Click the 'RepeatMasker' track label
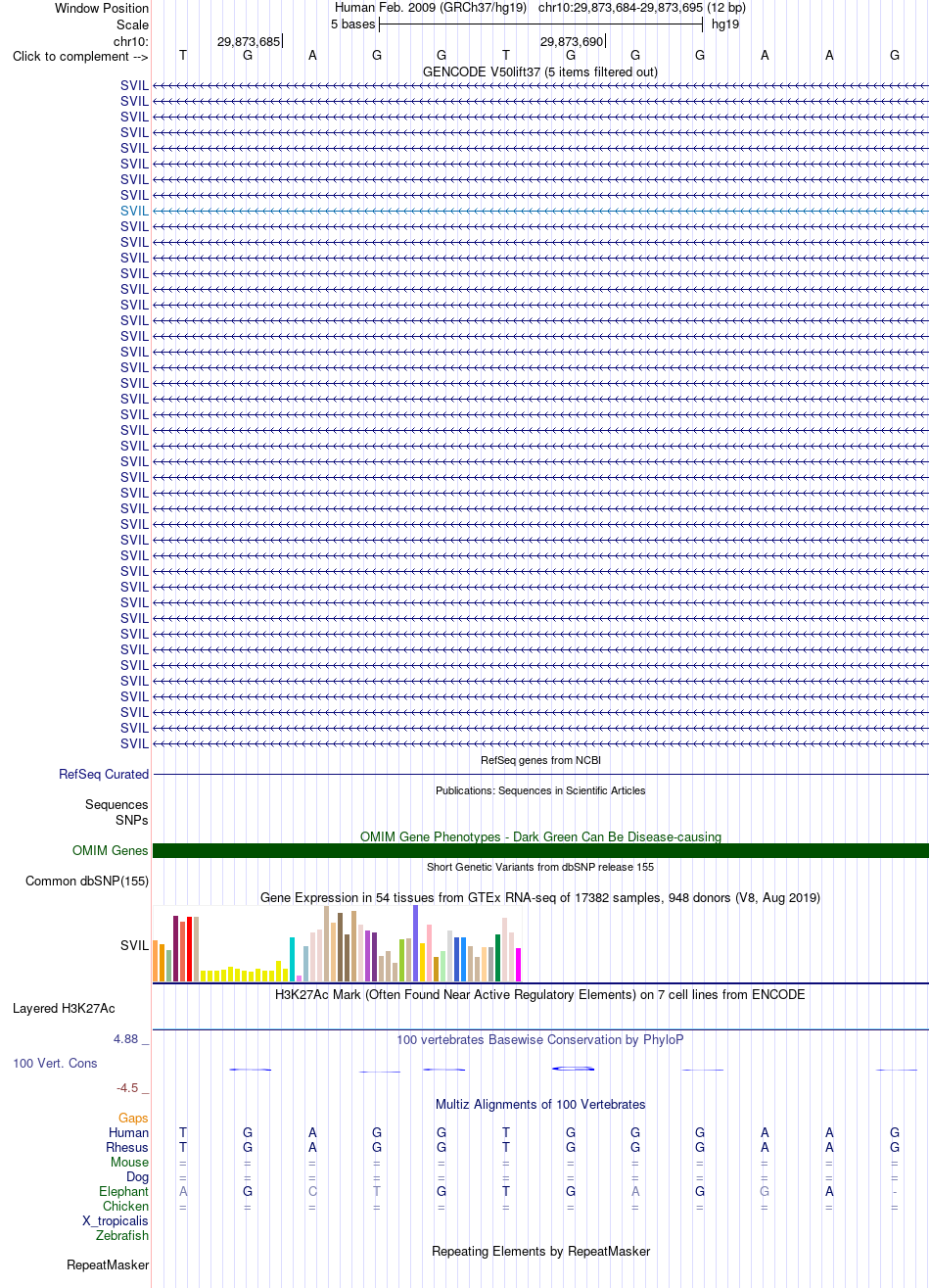The image size is (930, 1288). coord(108,1264)
